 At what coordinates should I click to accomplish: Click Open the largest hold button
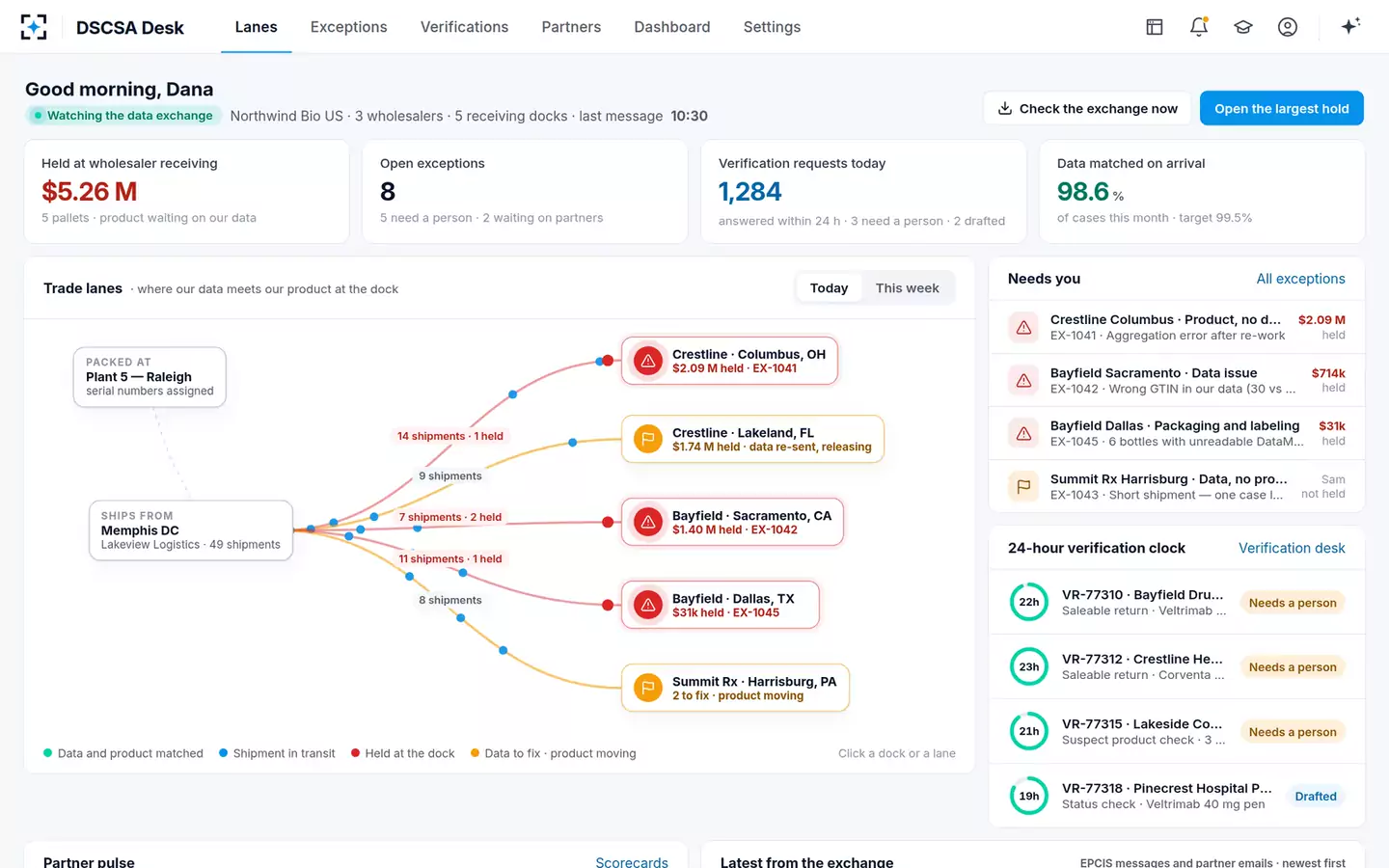[1281, 108]
